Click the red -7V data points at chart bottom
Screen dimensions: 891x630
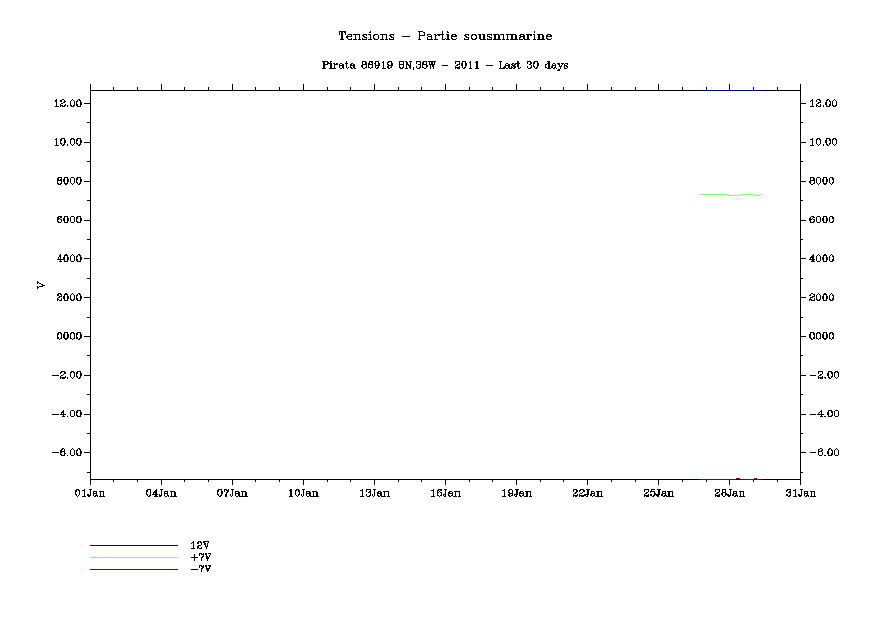point(738,479)
